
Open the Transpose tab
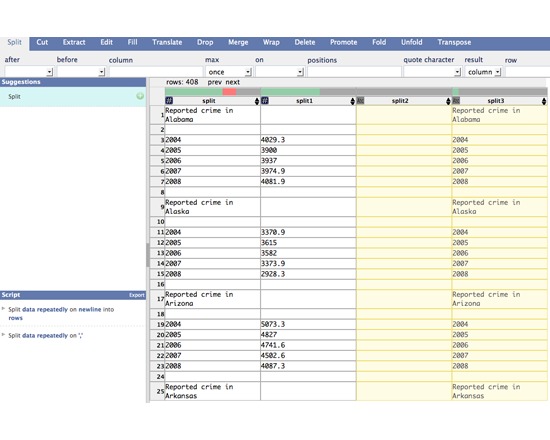click(454, 42)
